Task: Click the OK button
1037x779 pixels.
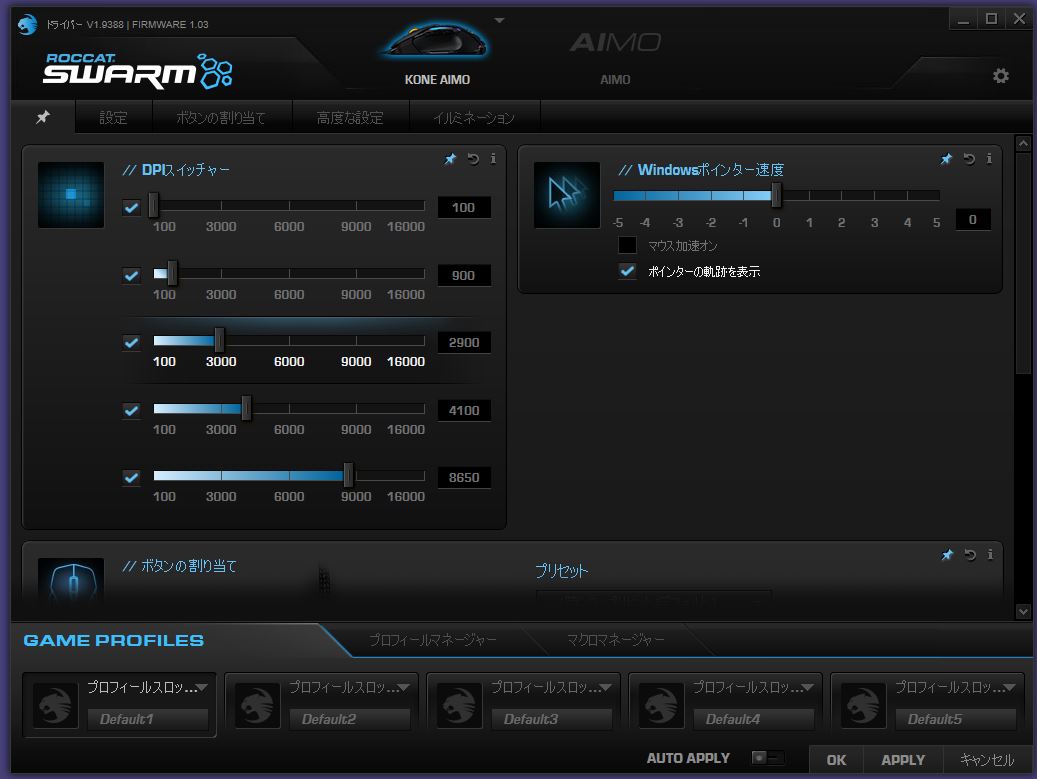Action: [836, 760]
